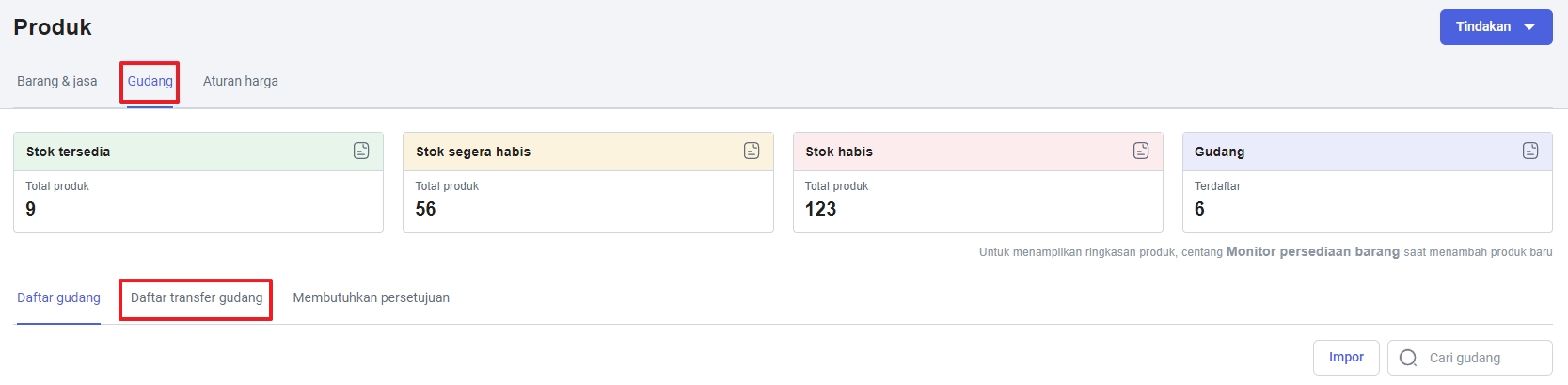Screen dimensions: 1568x385
Task: Expand the Tindakan dropdown arrow
Action: pos(1530,27)
